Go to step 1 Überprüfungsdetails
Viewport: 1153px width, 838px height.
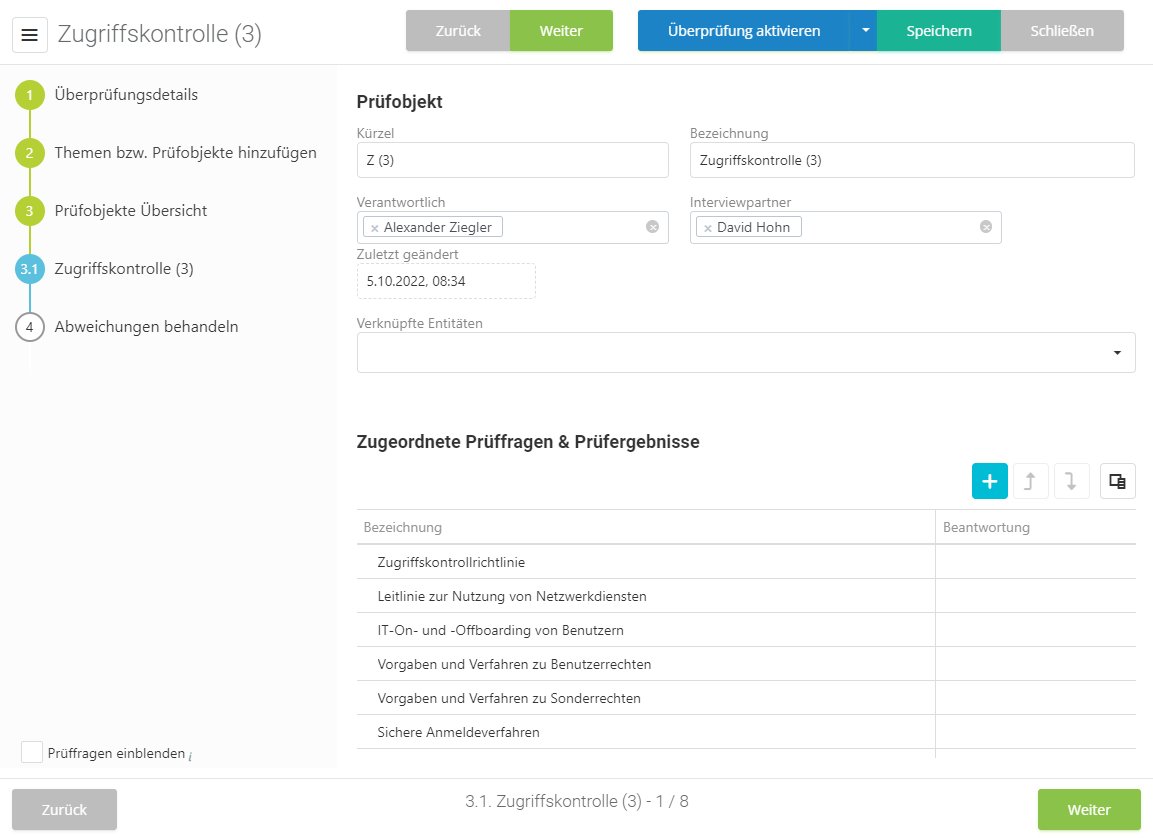pos(126,95)
